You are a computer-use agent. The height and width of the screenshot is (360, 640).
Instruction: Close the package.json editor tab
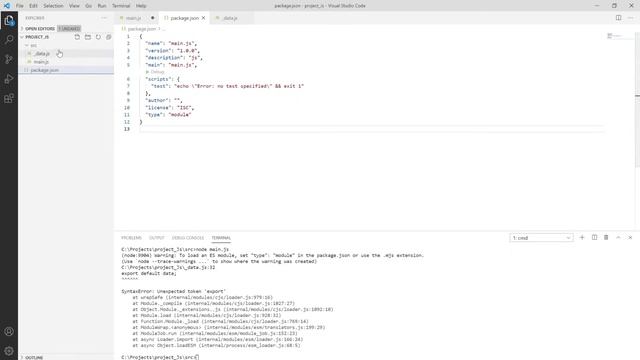(203, 18)
